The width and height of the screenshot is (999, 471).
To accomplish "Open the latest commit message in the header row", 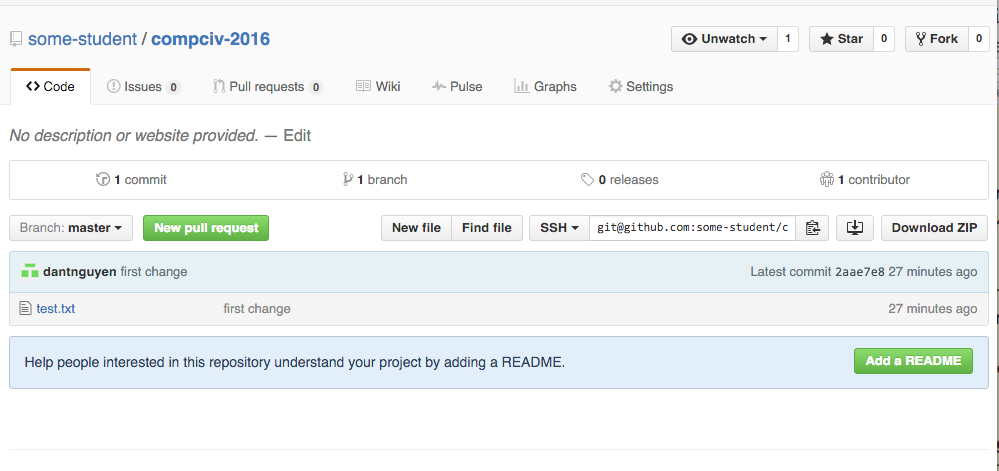I will coord(154,272).
